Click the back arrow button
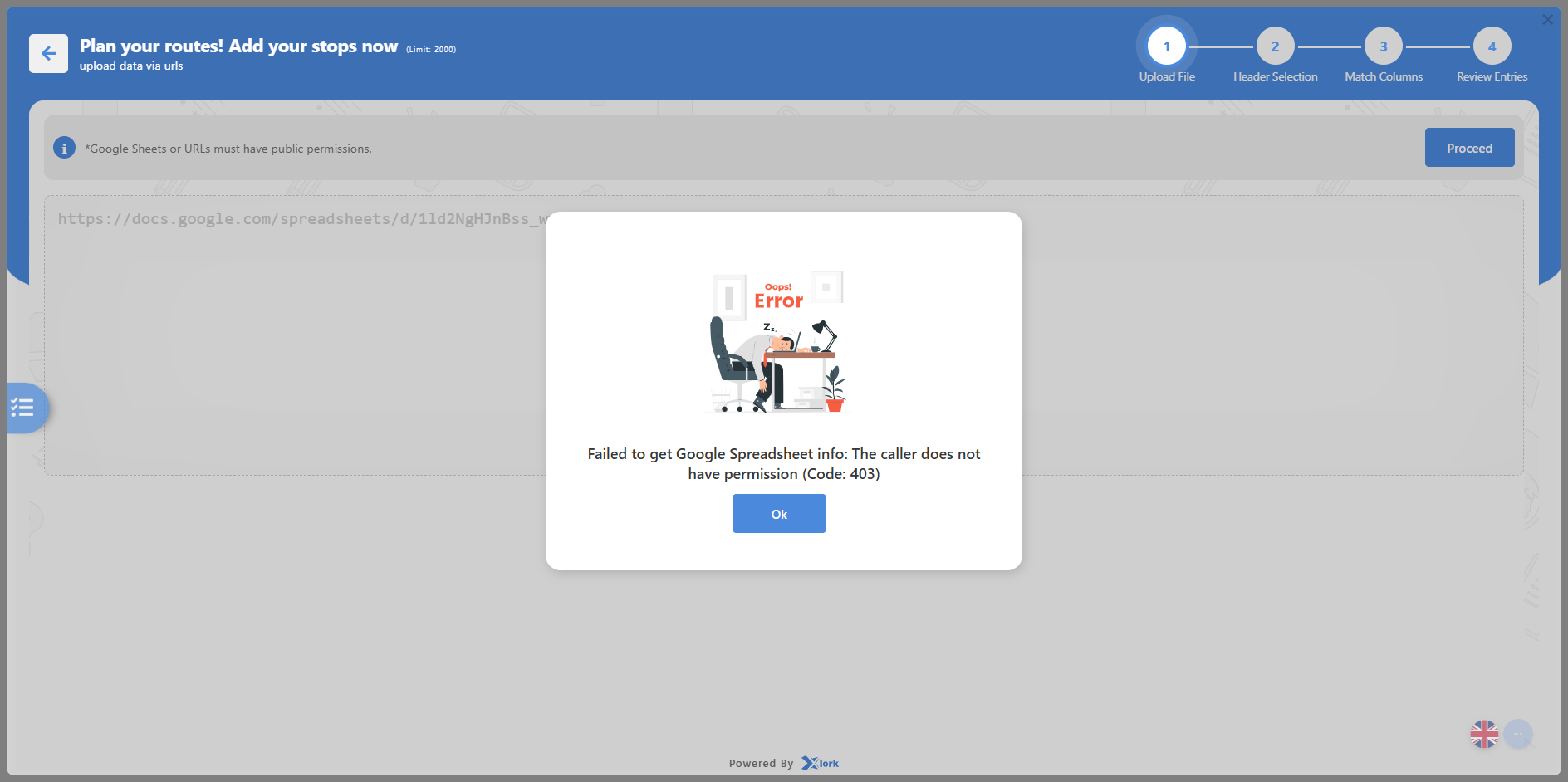1568x782 pixels. click(48, 54)
